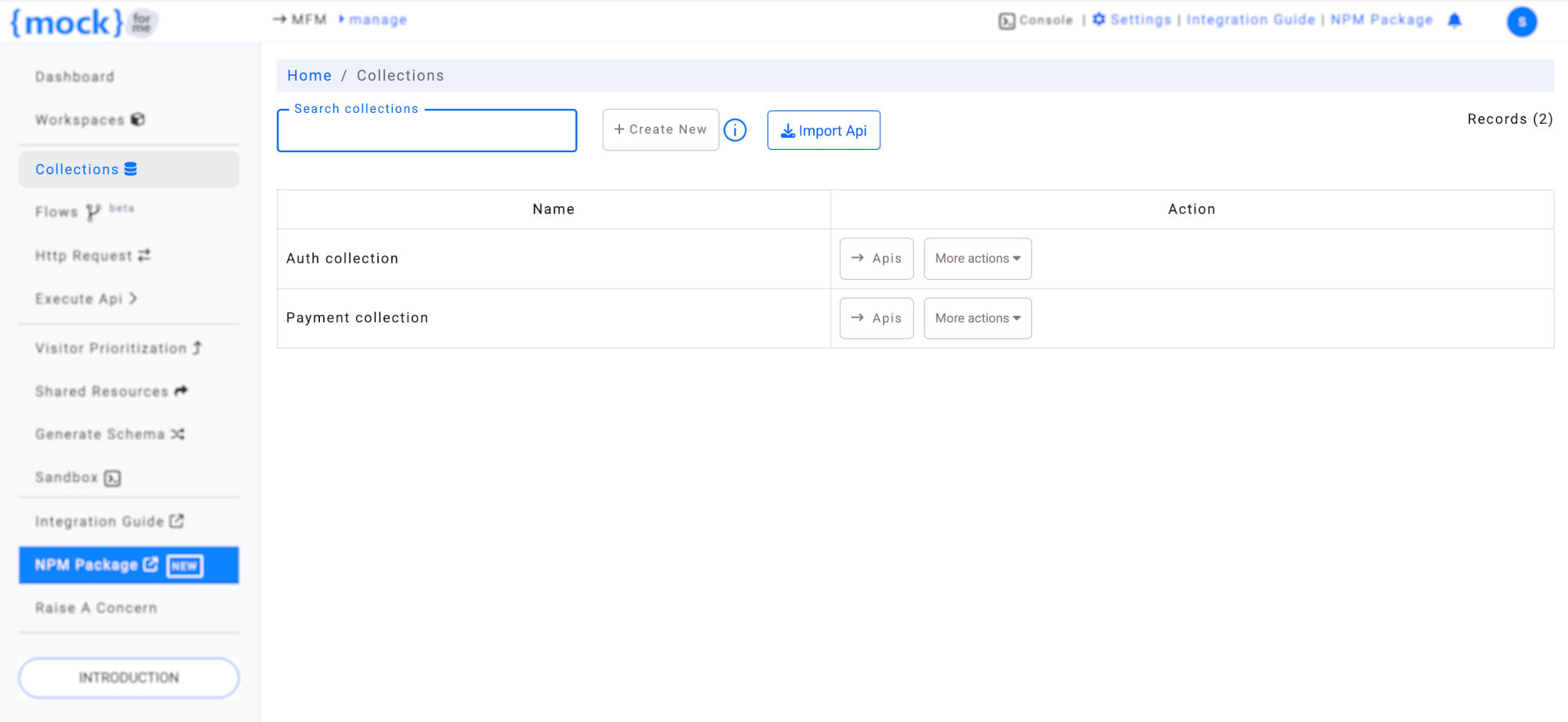
Task: Click the Action column header
Action: (x=1192, y=209)
